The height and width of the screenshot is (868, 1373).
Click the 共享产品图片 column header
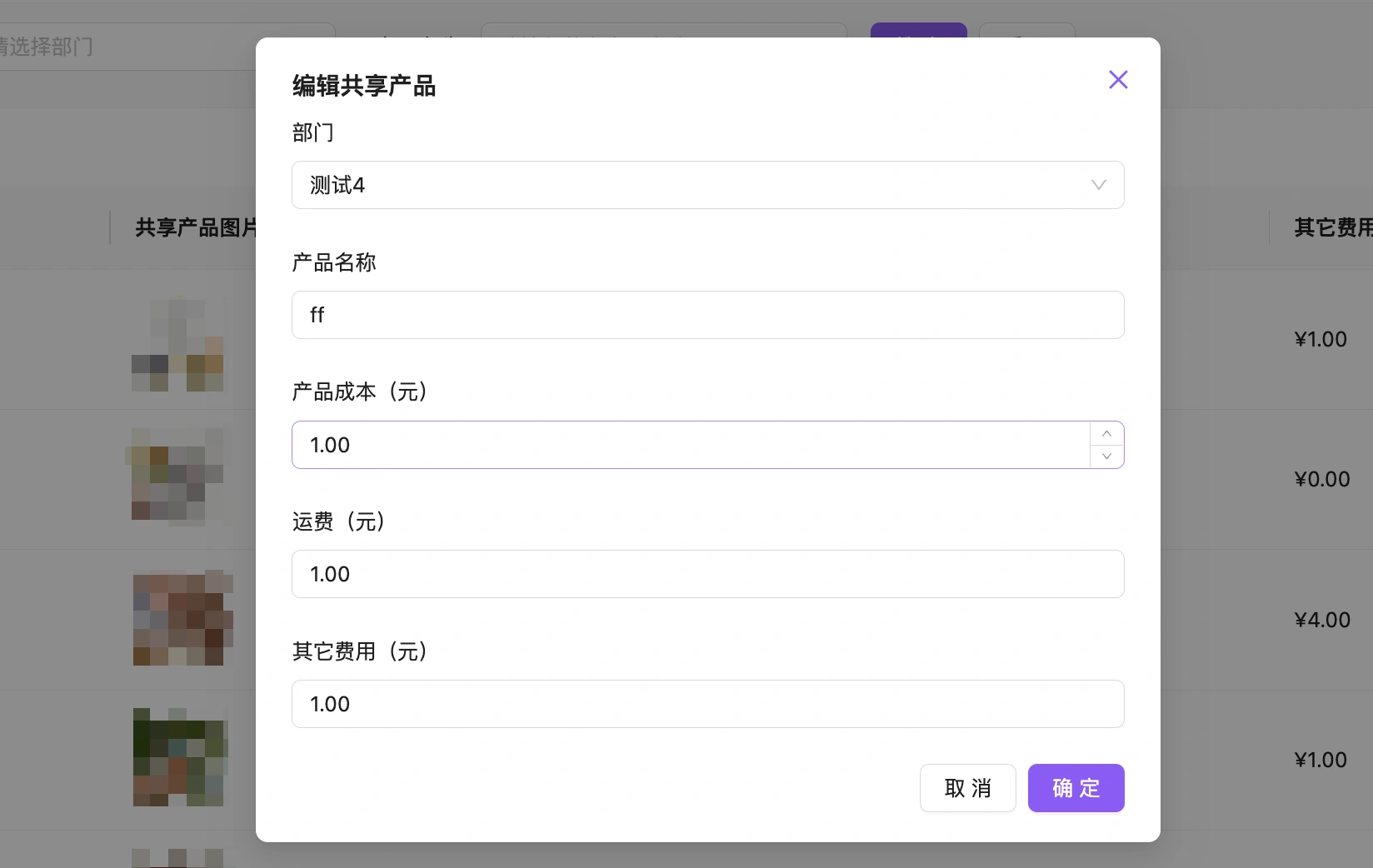coord(196,227)
